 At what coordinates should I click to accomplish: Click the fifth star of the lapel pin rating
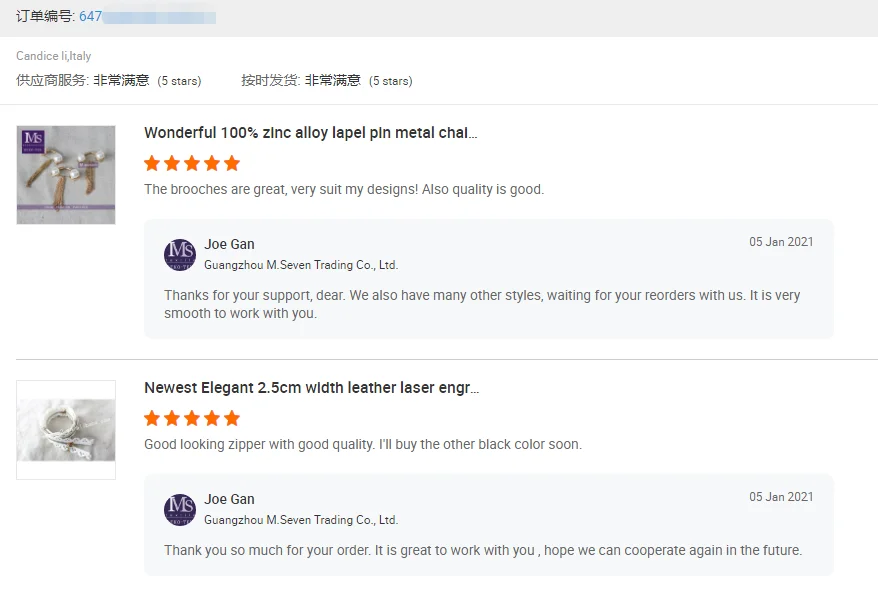click(232, 163)
